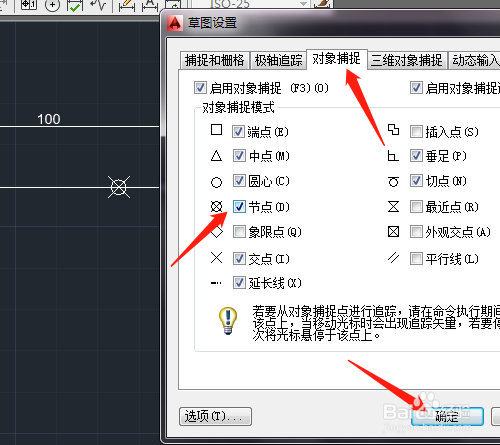
Task: Uncheck the 延长线(X) snap mode
Action: click(239, 283)
